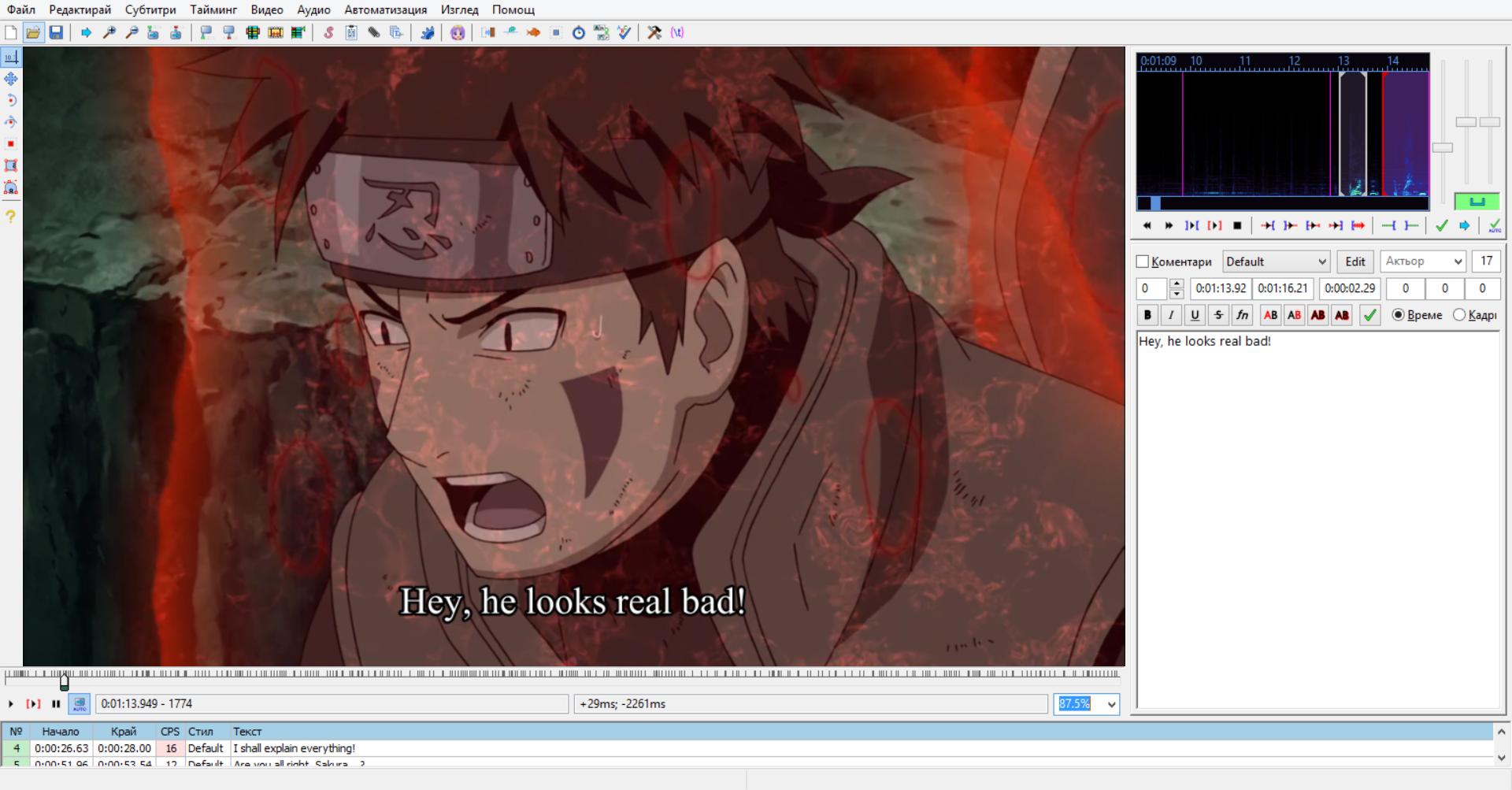Open the Spell Checker icon
Viewport: 1512px width, 790px height.
point(624,32)
